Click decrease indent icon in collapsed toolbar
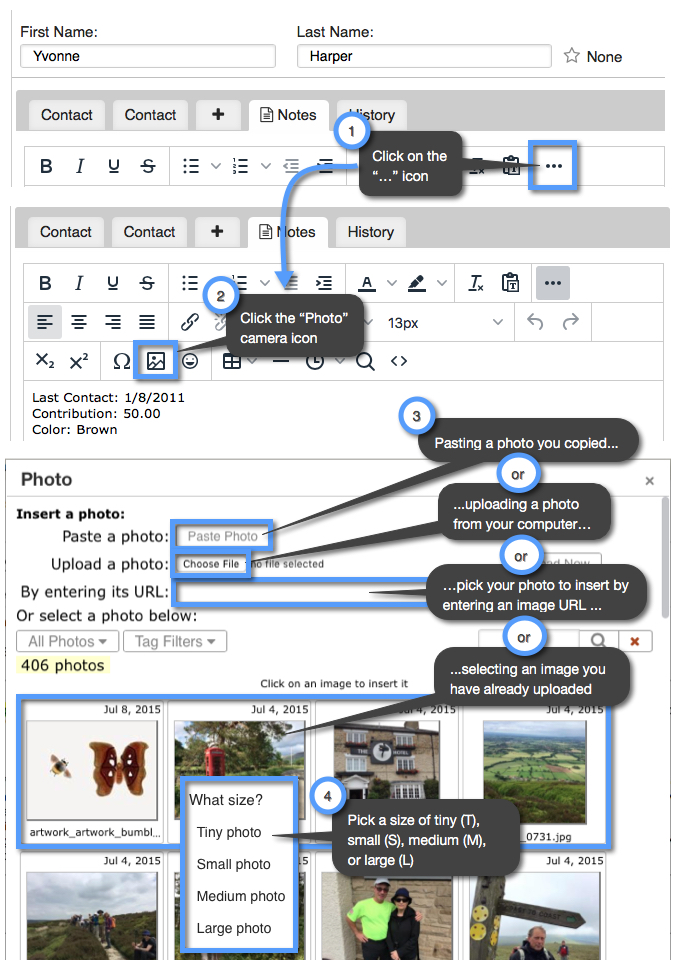The height and width of the screenshot is (960, 676). (291, 166)
